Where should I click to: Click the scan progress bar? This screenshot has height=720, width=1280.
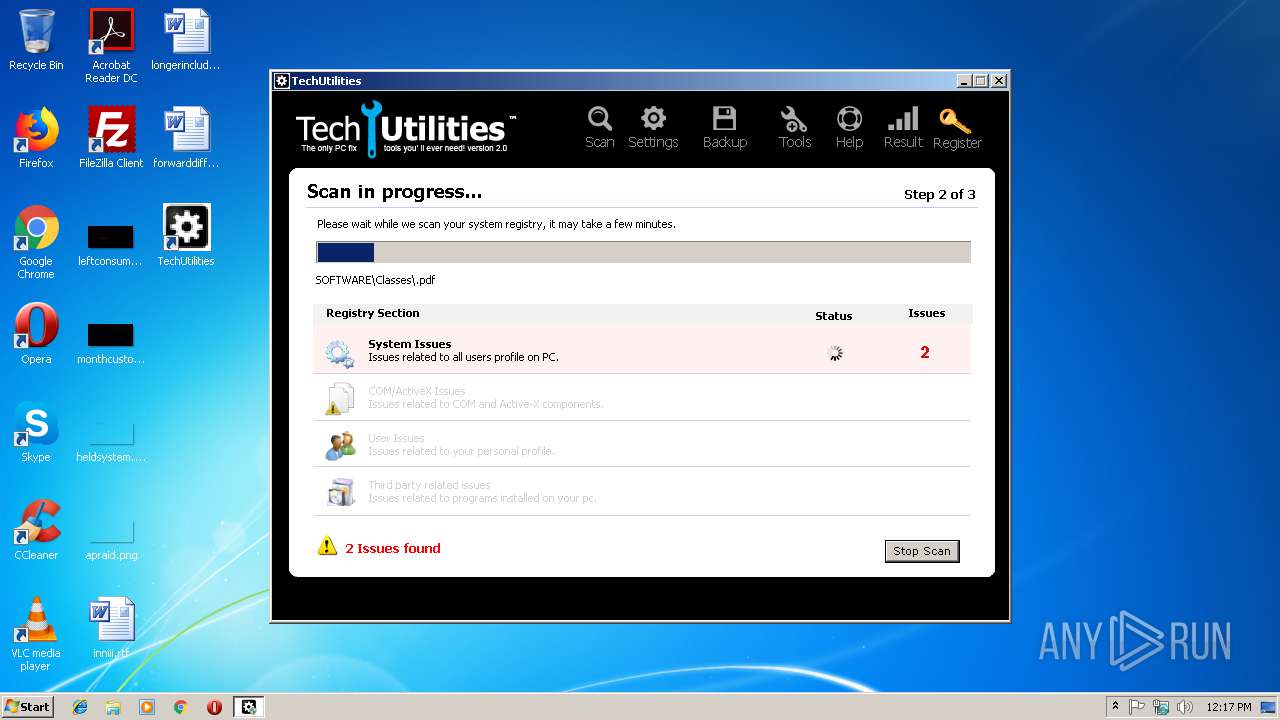pyautogui.click(x=643, y=252)
